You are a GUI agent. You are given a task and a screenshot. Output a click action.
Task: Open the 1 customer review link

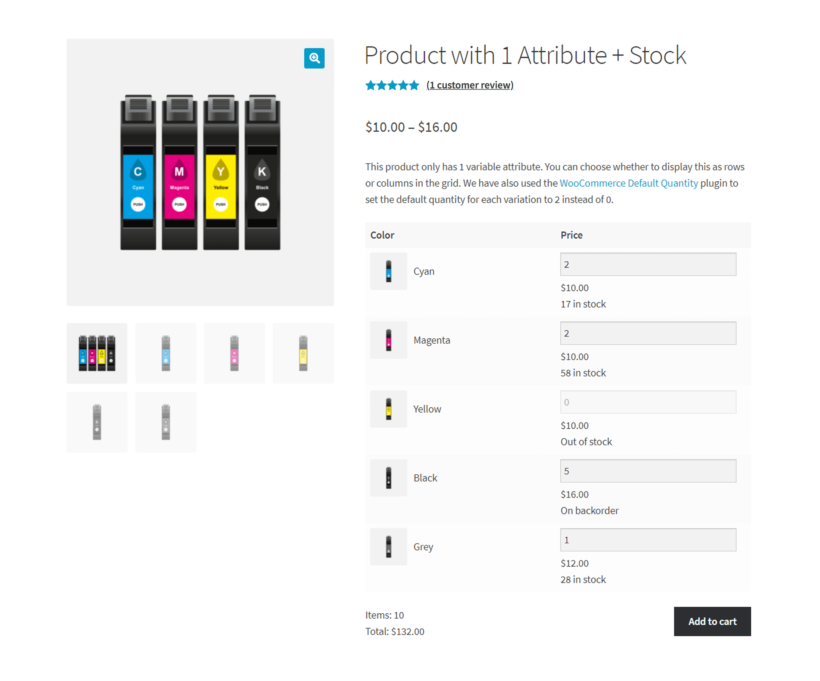[469, 85]
